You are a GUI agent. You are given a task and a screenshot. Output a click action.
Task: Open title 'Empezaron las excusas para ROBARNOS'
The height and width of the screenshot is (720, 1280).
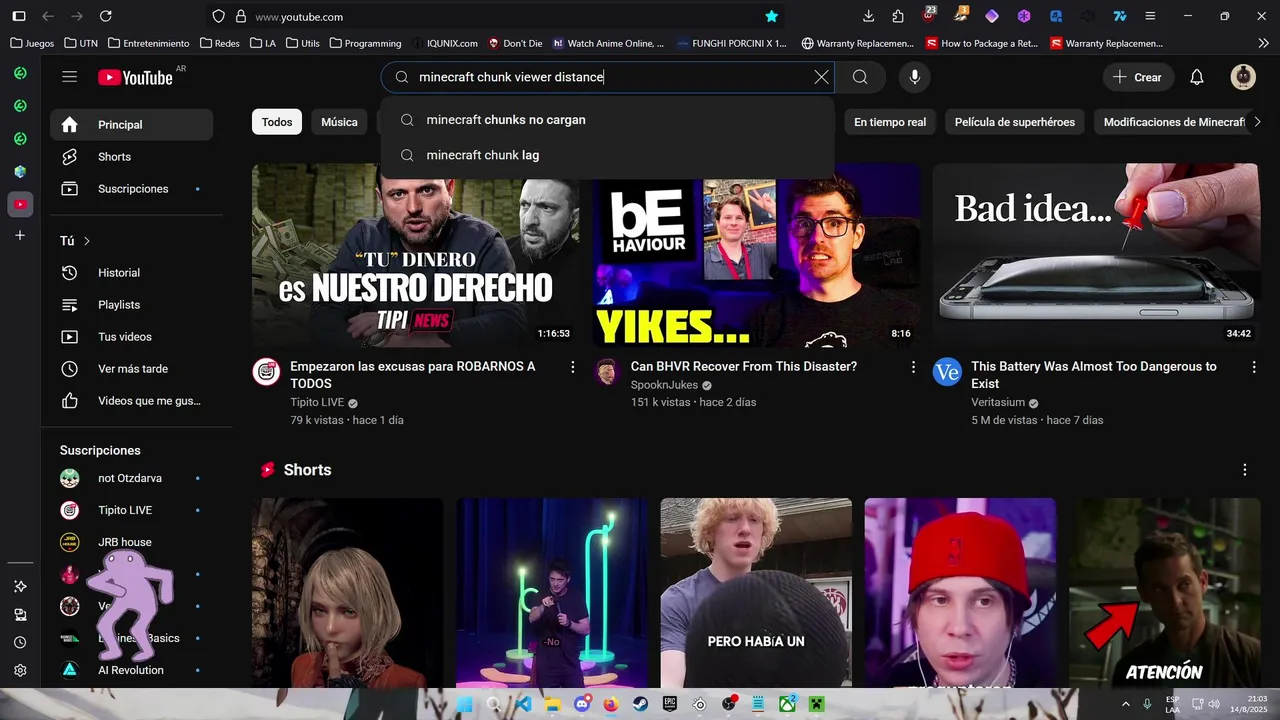pyautogui.click(x=413, y=375)
